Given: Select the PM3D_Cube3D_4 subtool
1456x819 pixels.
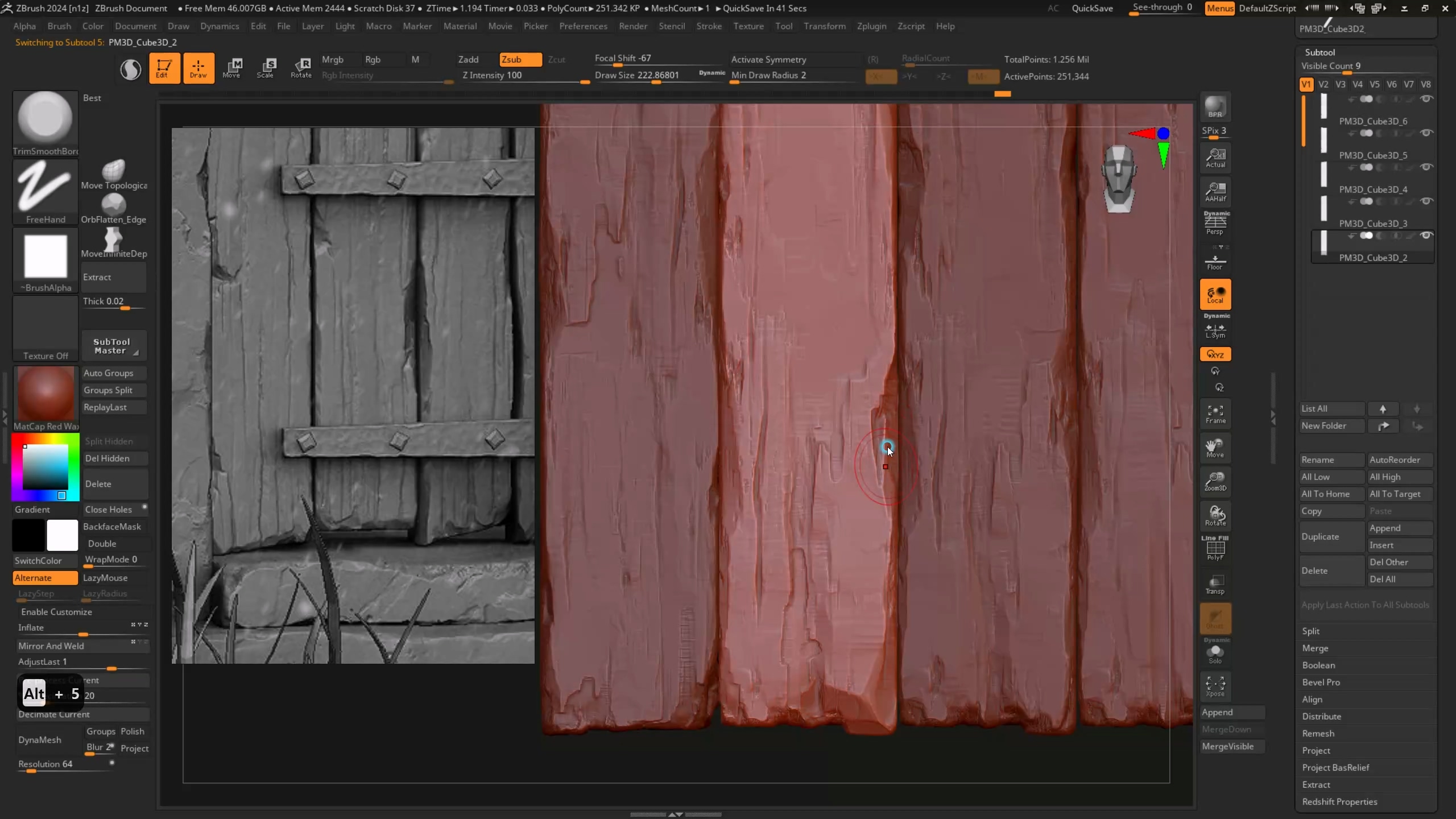Looking at the screenshot, I should [1372, 189].
